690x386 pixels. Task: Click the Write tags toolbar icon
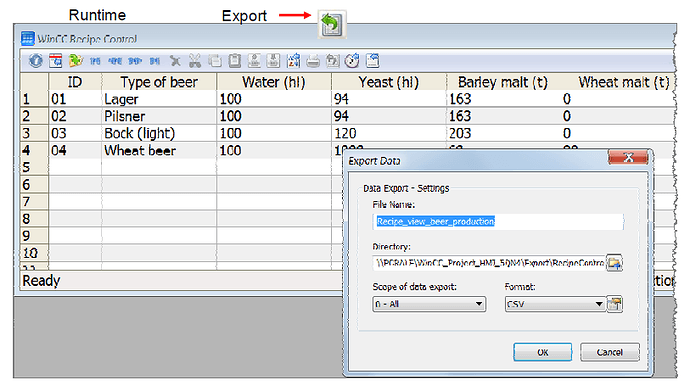click(x=273, y=60)
